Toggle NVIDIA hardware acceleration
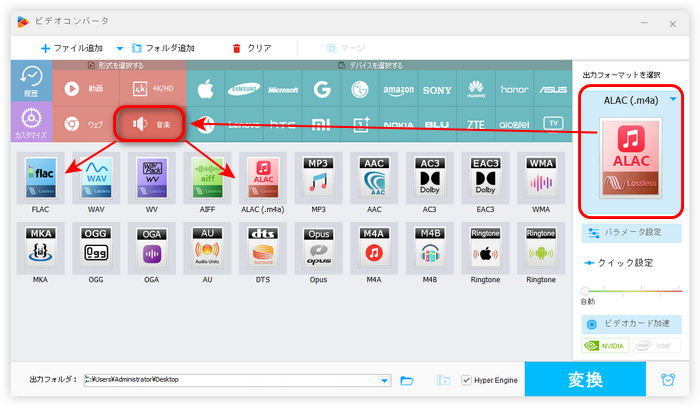 coord(605,345)
